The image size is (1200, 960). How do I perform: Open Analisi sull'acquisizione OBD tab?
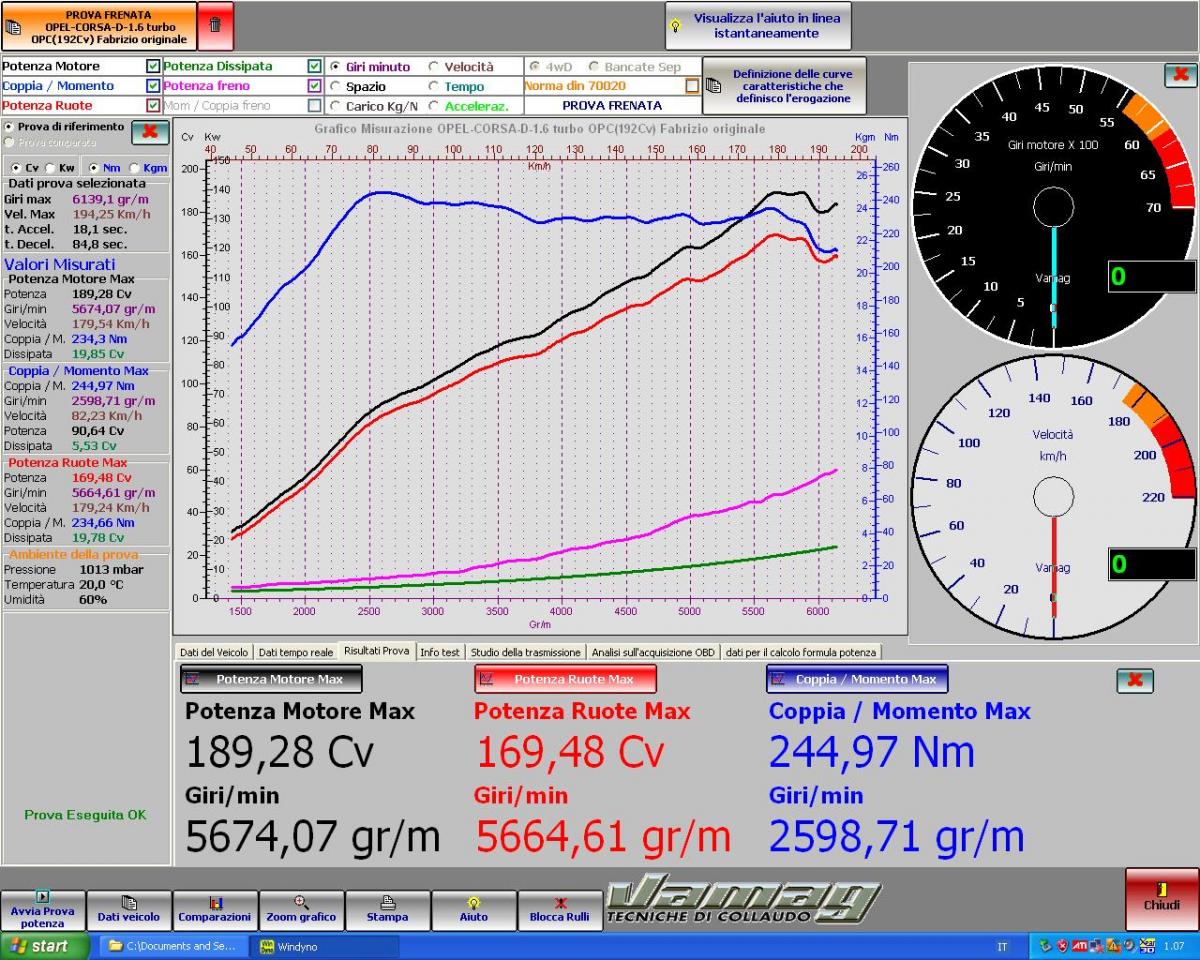click(653, 652)
